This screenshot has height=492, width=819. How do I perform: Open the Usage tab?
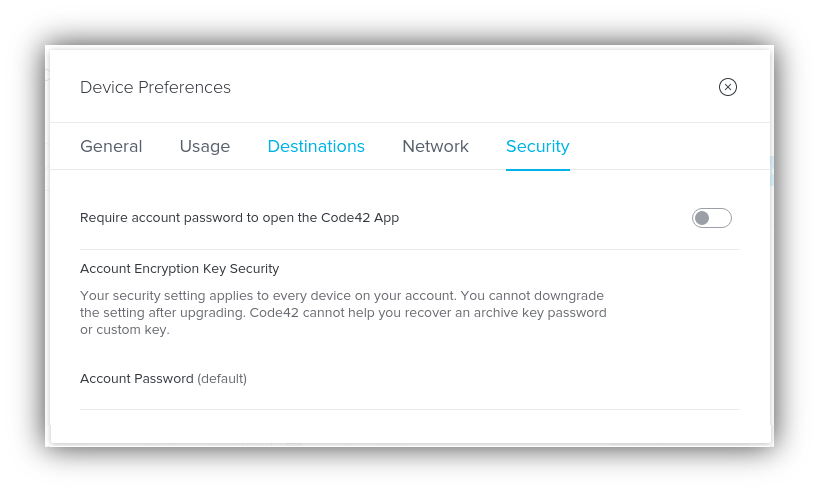205,146
